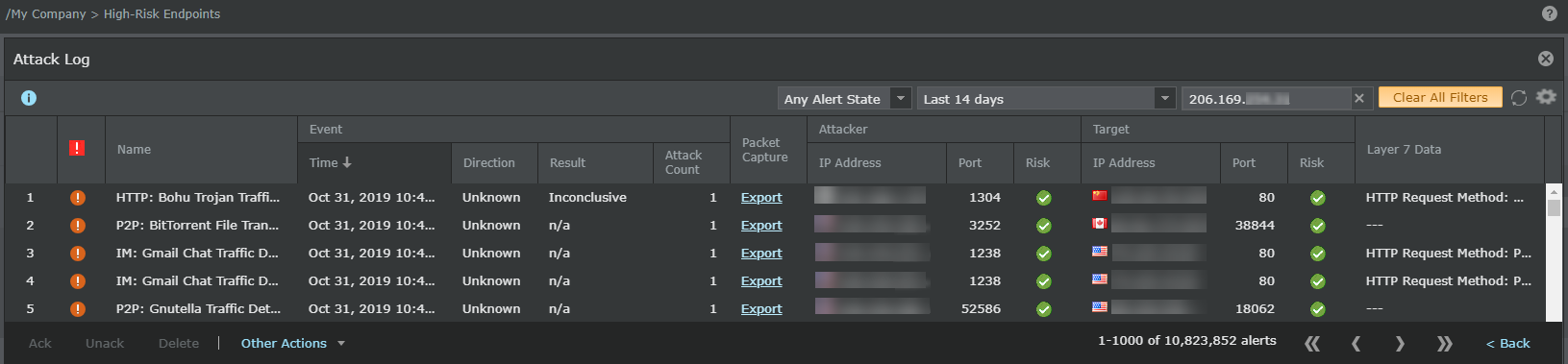
Task: Click the Delete button
Action: (x=179, y=343)
